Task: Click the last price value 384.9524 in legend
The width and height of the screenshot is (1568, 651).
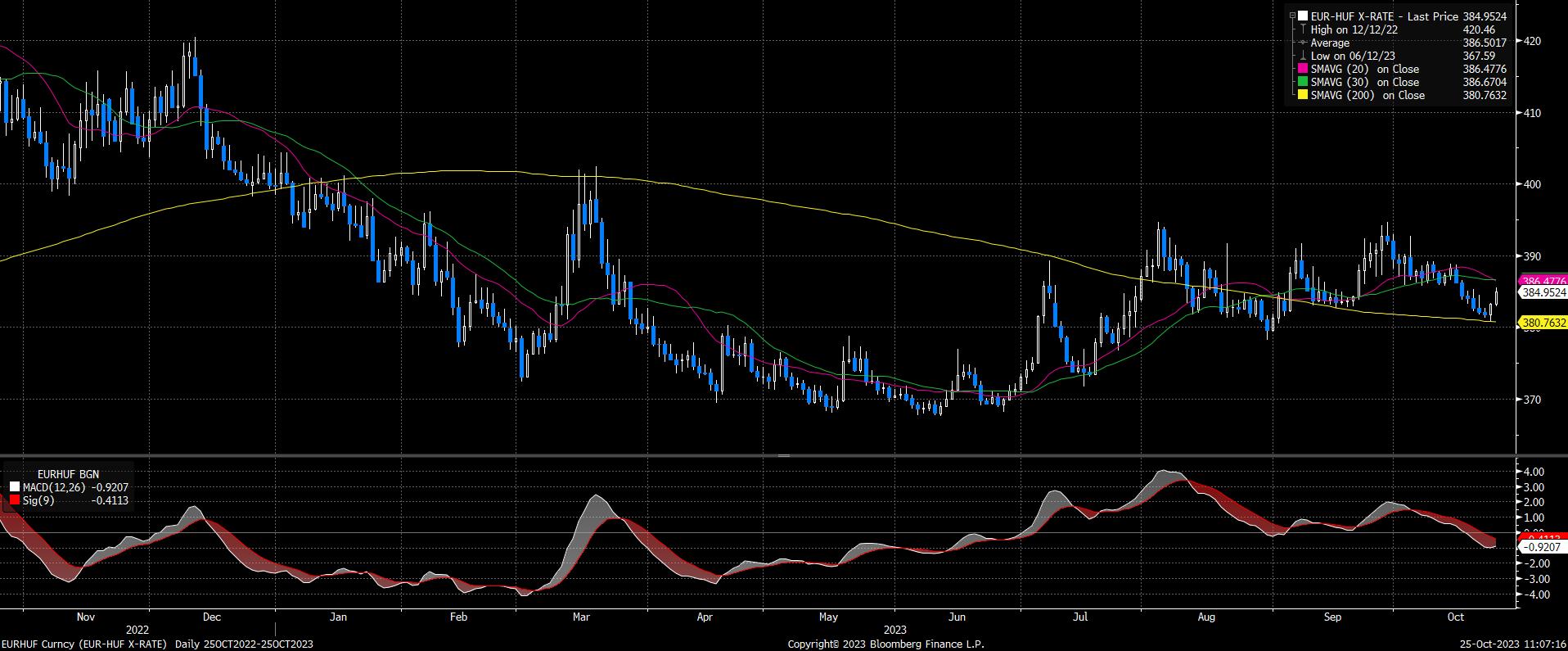Action: tap(1485, 16)
